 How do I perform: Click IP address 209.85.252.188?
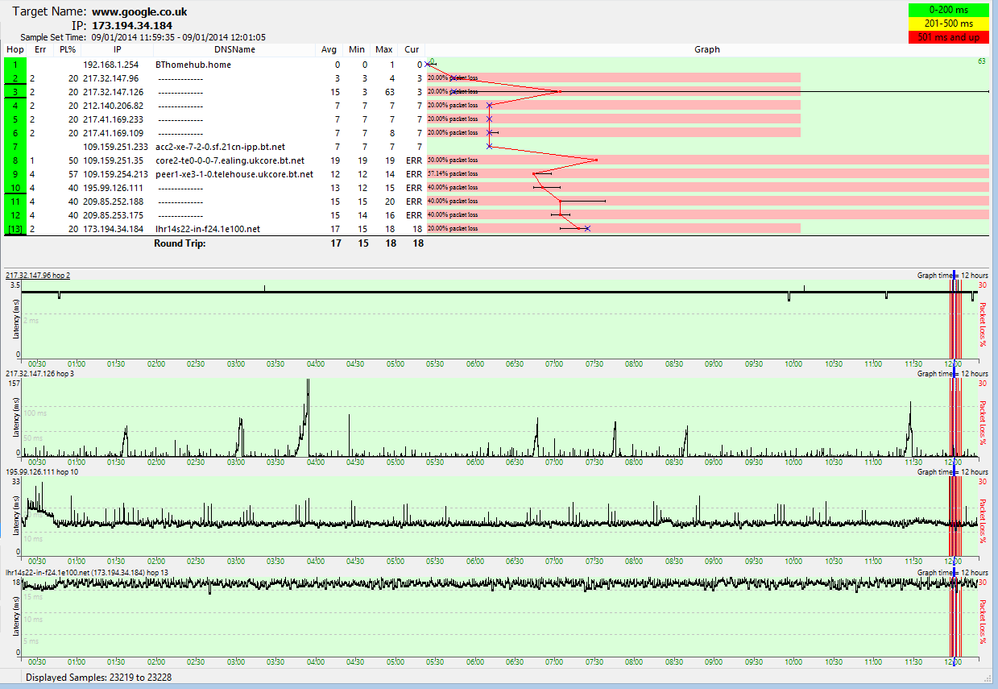[113, 202]
